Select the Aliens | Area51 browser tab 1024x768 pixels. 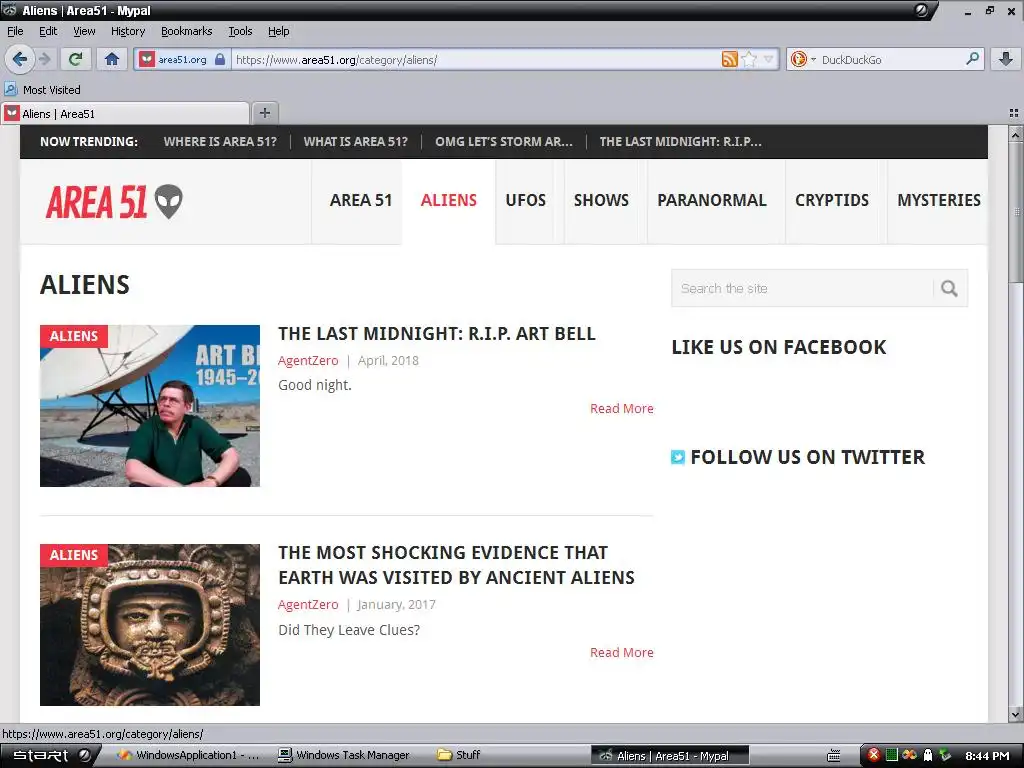[x=125, y=114]
